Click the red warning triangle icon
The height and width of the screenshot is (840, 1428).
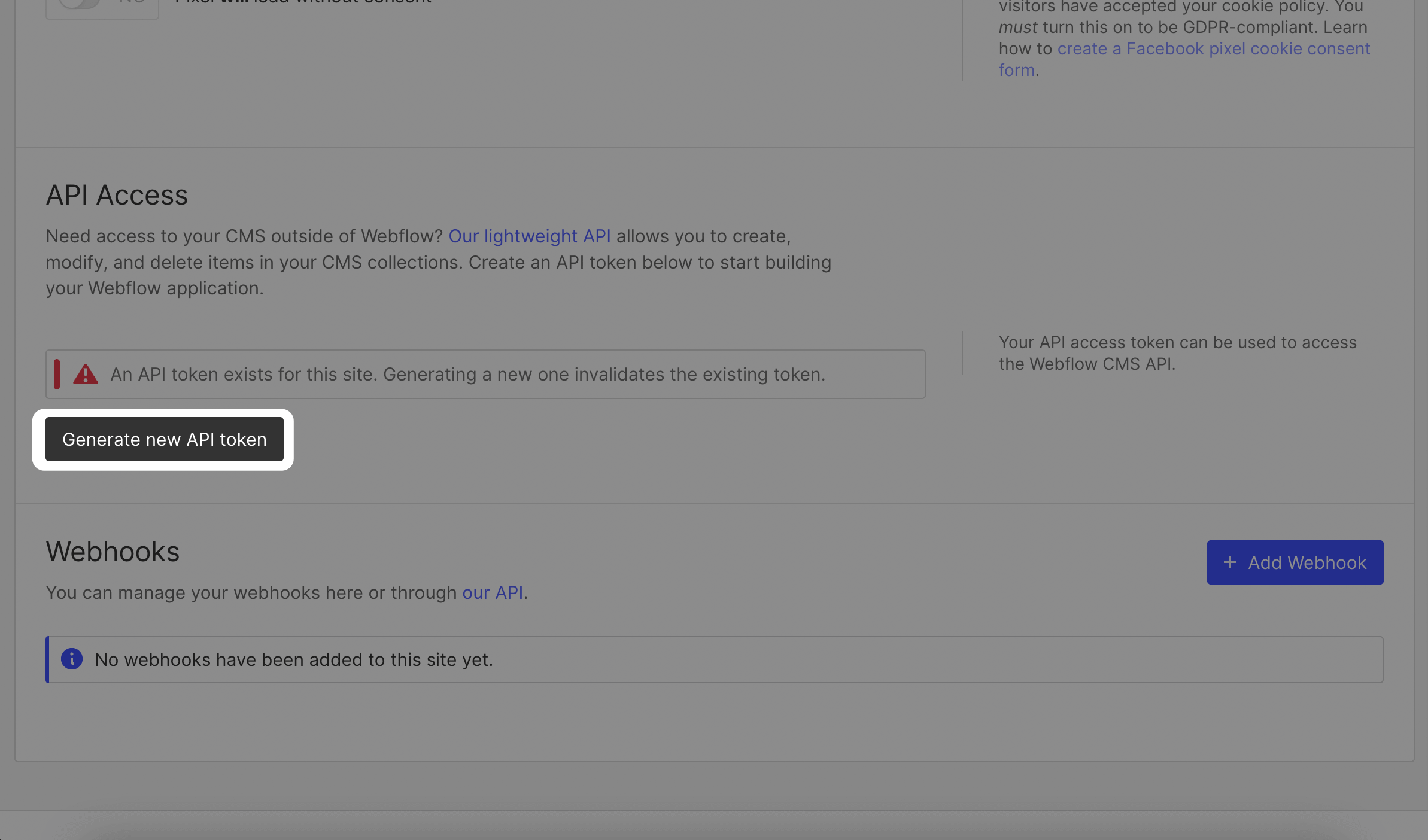coord(86,375)
